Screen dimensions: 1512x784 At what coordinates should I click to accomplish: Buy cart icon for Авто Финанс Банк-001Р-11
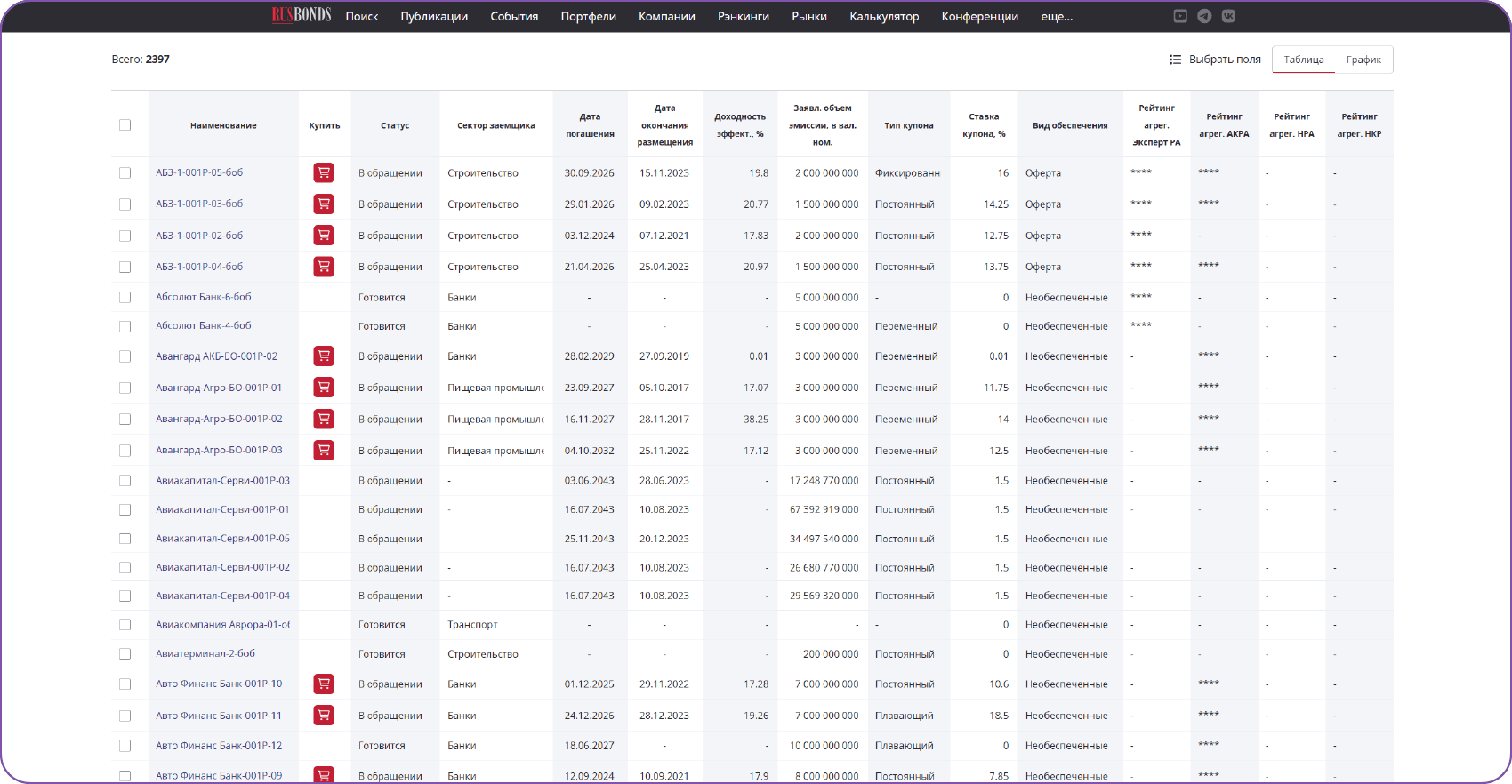click(324, 715)
